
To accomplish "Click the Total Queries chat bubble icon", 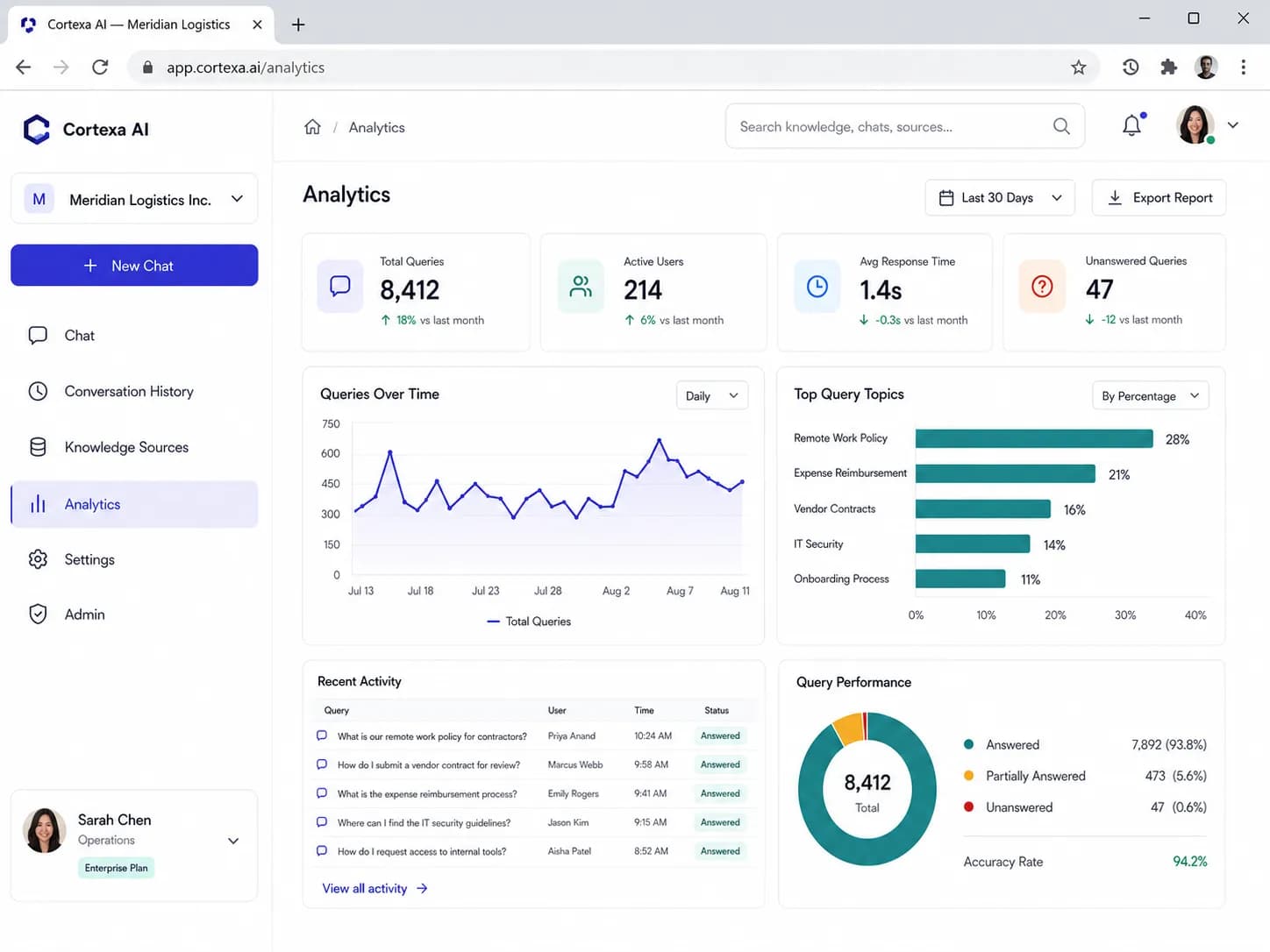I will [x=340, y=286].
